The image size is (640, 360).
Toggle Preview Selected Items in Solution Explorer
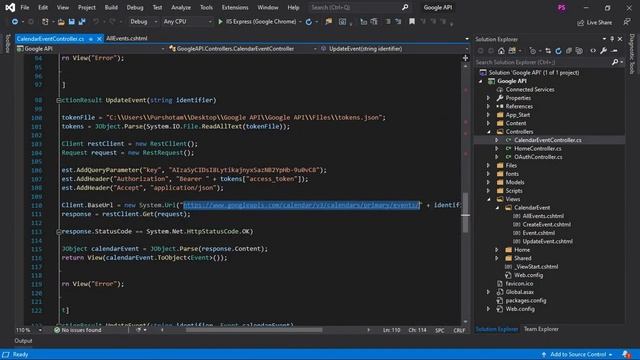[x=615, y=51]
